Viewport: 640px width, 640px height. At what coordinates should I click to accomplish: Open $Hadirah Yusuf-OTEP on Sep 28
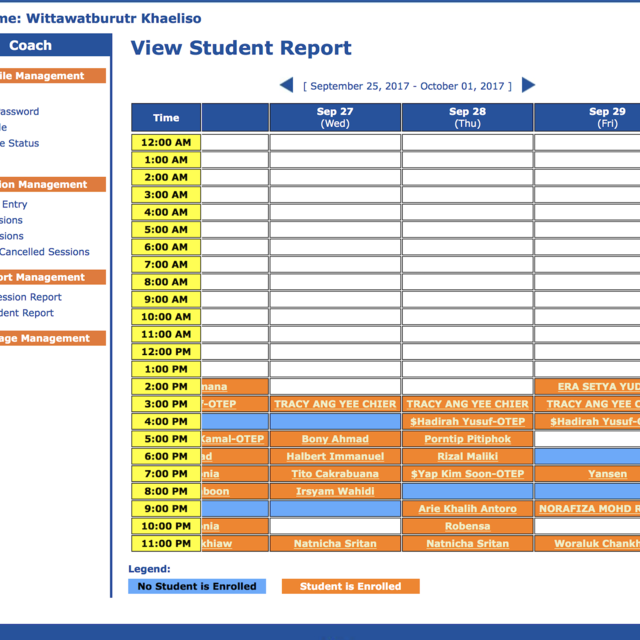click(x=467, y=422)
